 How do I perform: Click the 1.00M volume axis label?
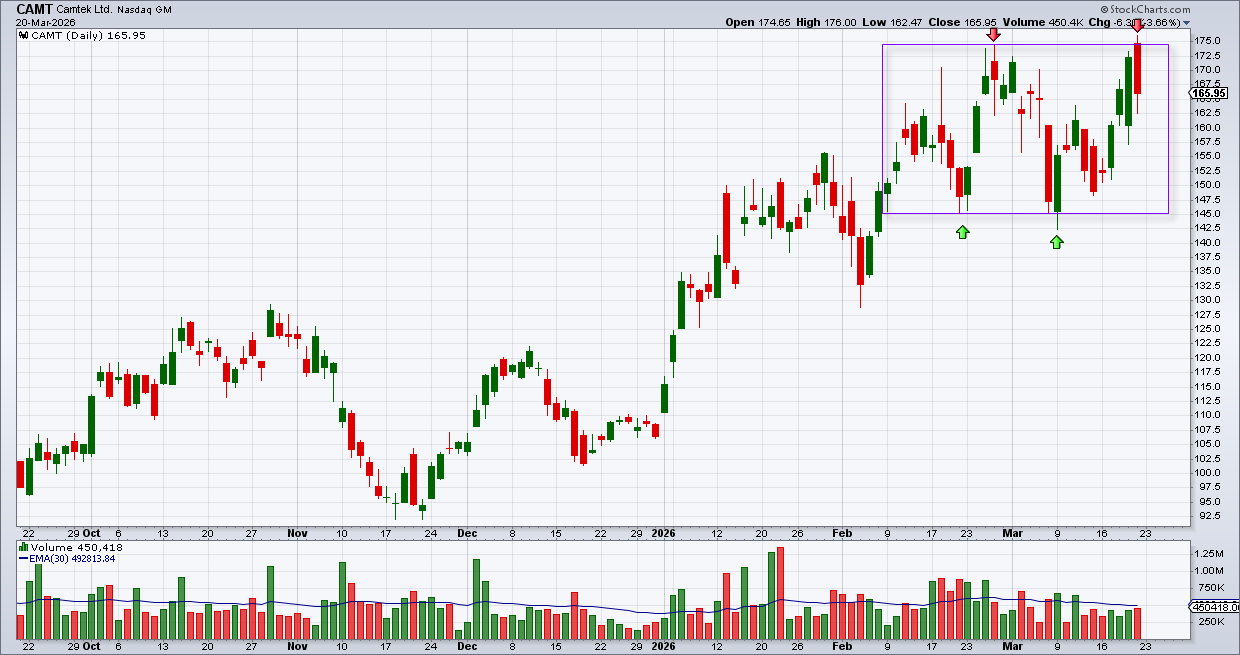tap(1208, 570)
